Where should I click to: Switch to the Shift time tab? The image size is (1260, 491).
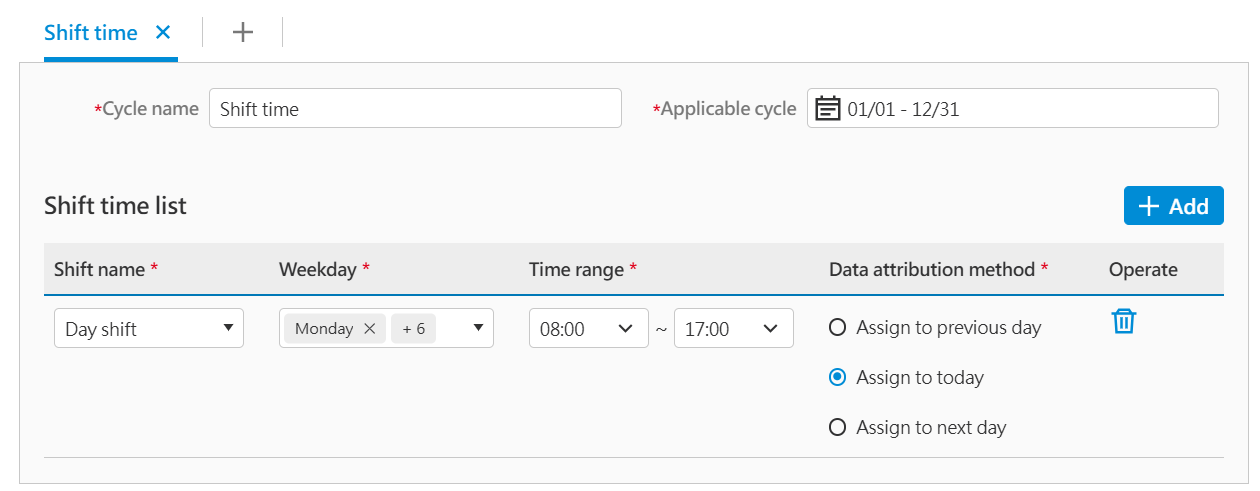(x=91, y=32)
